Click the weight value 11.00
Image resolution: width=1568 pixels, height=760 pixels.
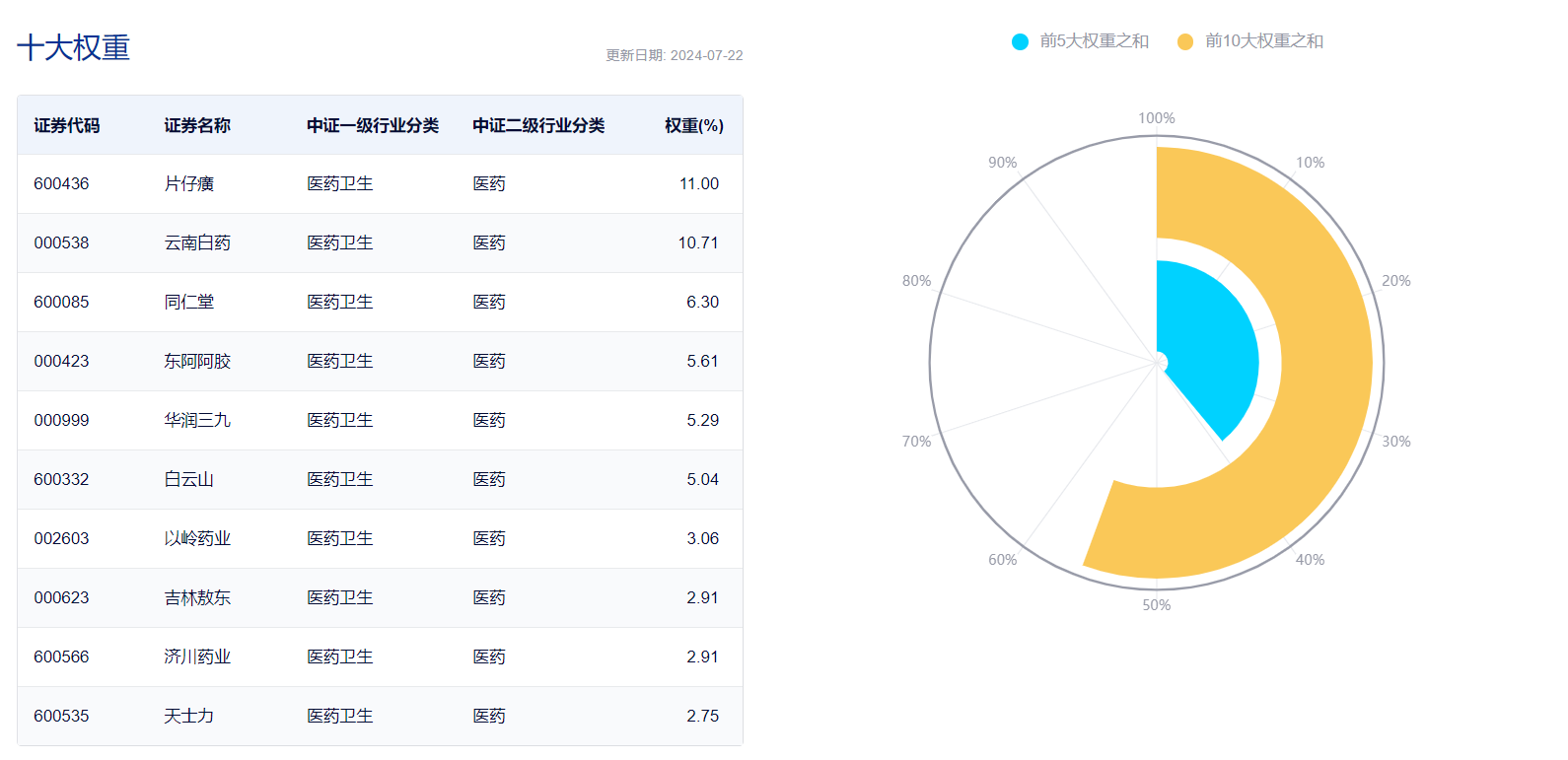pyautogui.click(x=699, y=183)
